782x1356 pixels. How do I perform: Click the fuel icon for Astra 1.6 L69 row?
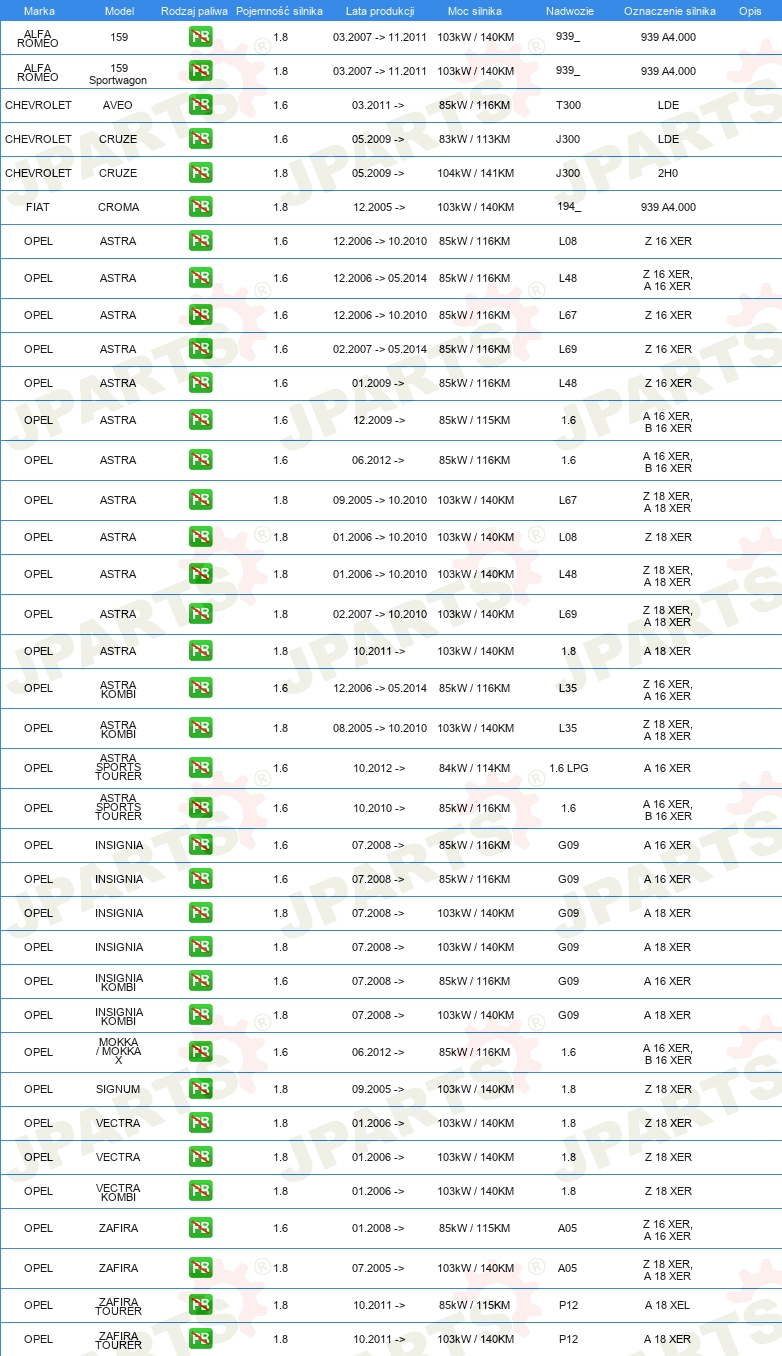click(x=201, y=349)
